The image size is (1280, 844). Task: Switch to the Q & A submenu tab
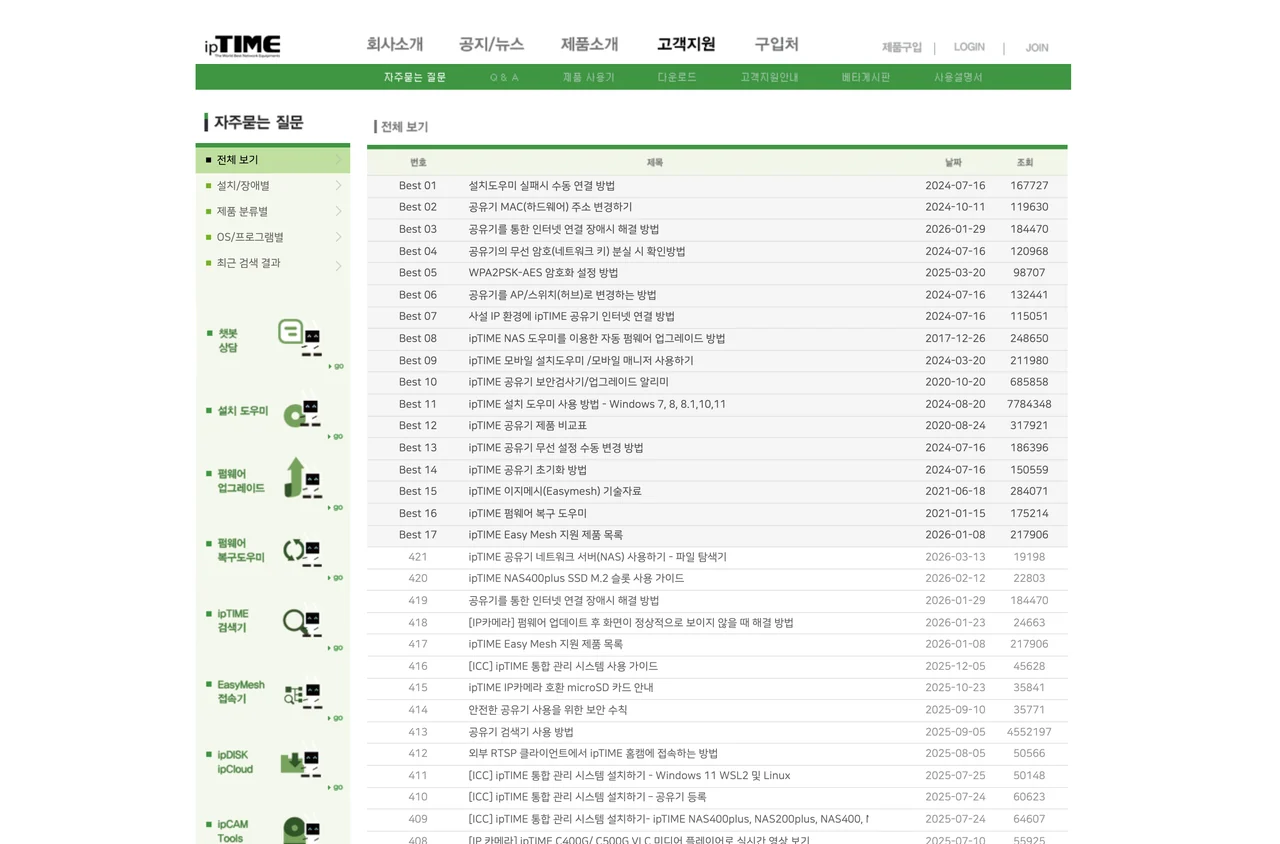click(x=505, y=77)
